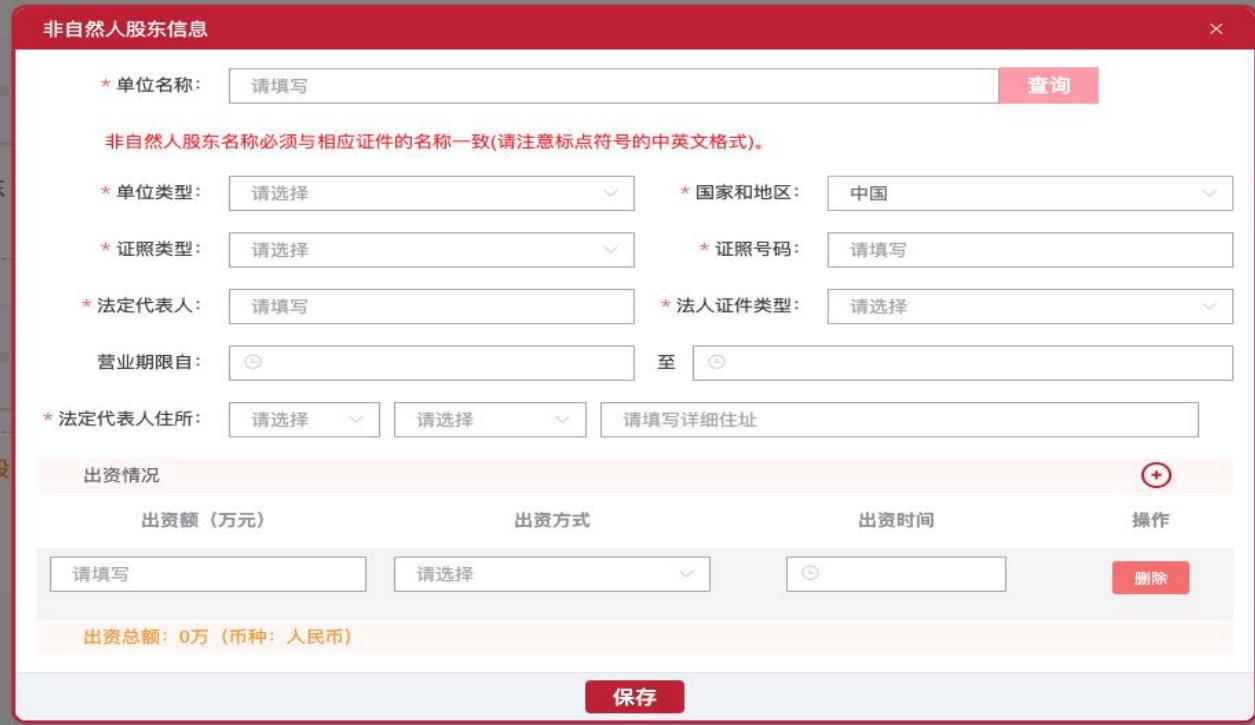Screen dimensions: 1255x725
Task: Open the 出资方式 dropdown
Action: (x=552, y=575)
